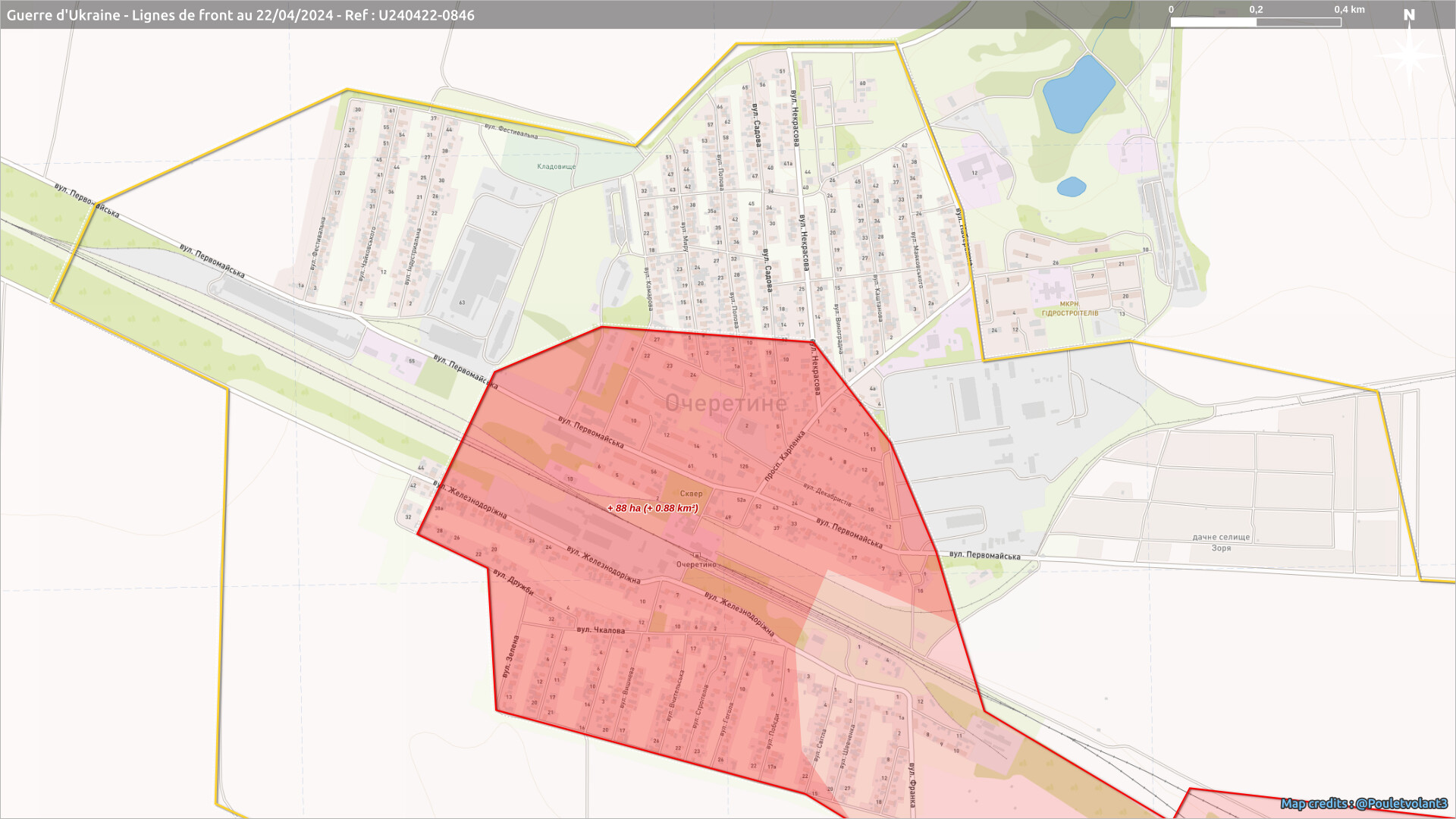Click the Map credits @Pouletvolant3 link
1456x819 pixels.
pyautogui.click(x=1363, y=803)
